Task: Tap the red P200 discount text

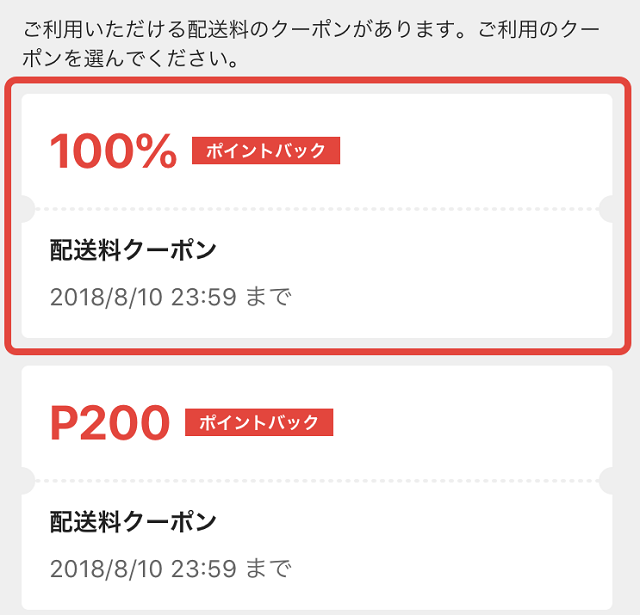Action: click(x=110, y=423)
